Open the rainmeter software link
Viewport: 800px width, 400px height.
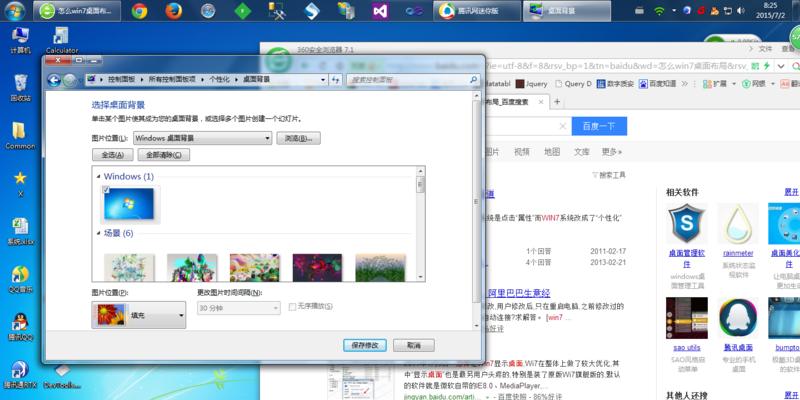pyautogui.click(x=738, y=253)
